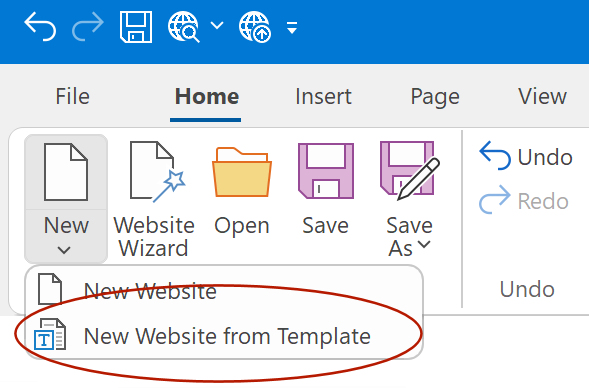Click the Undo button in ribbon

click(526, 157)
